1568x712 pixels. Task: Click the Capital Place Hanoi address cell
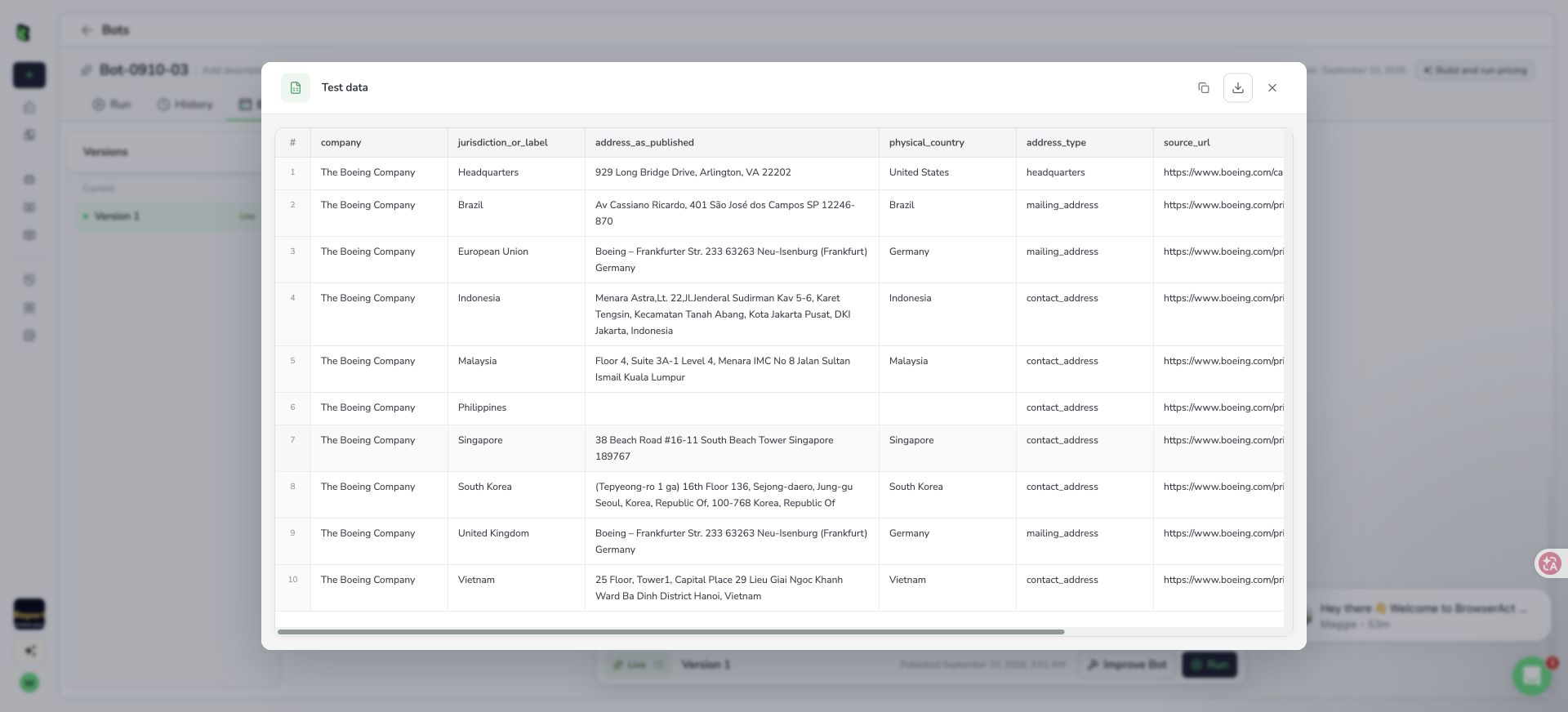click(x=732, y=588)
